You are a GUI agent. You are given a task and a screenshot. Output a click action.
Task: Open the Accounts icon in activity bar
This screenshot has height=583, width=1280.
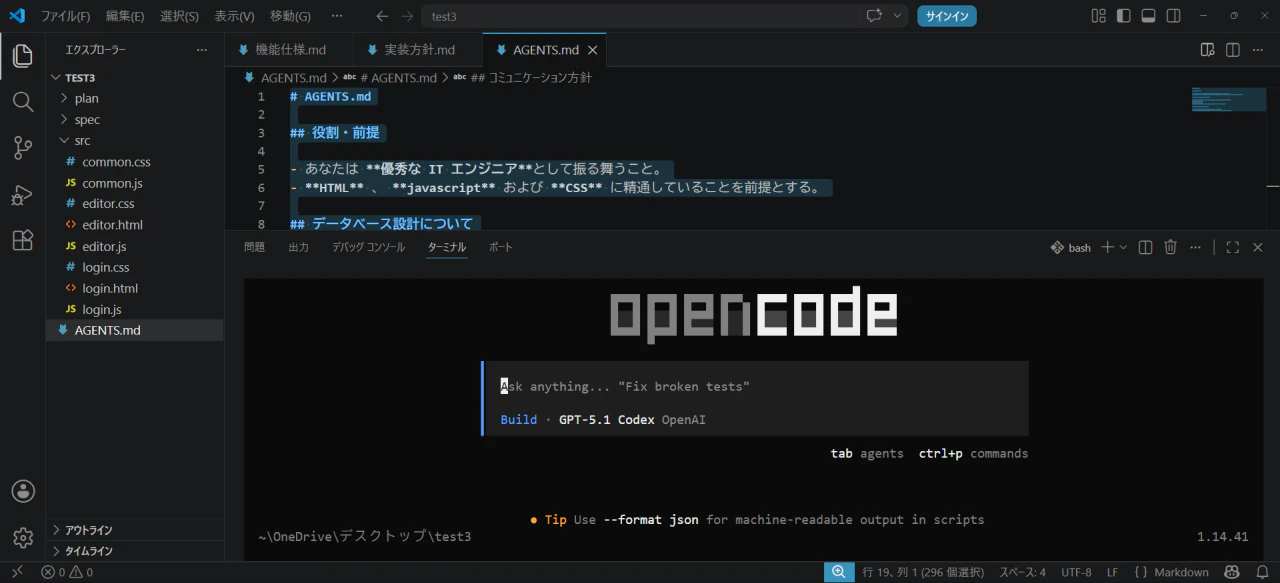click(22, 491)
